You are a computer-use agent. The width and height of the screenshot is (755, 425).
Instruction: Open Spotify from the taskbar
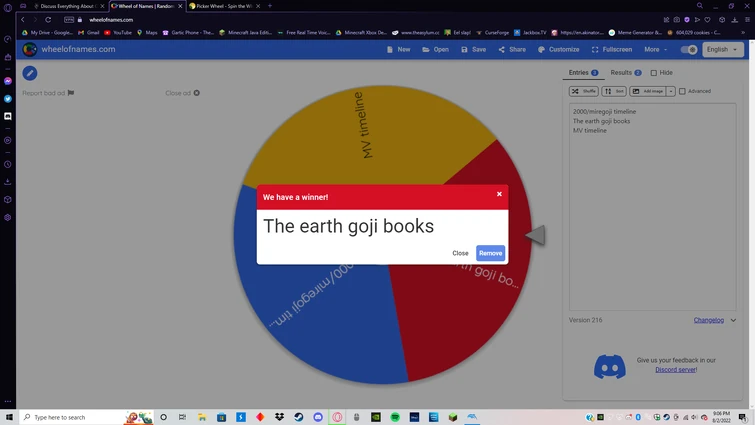tap(395, 417)
